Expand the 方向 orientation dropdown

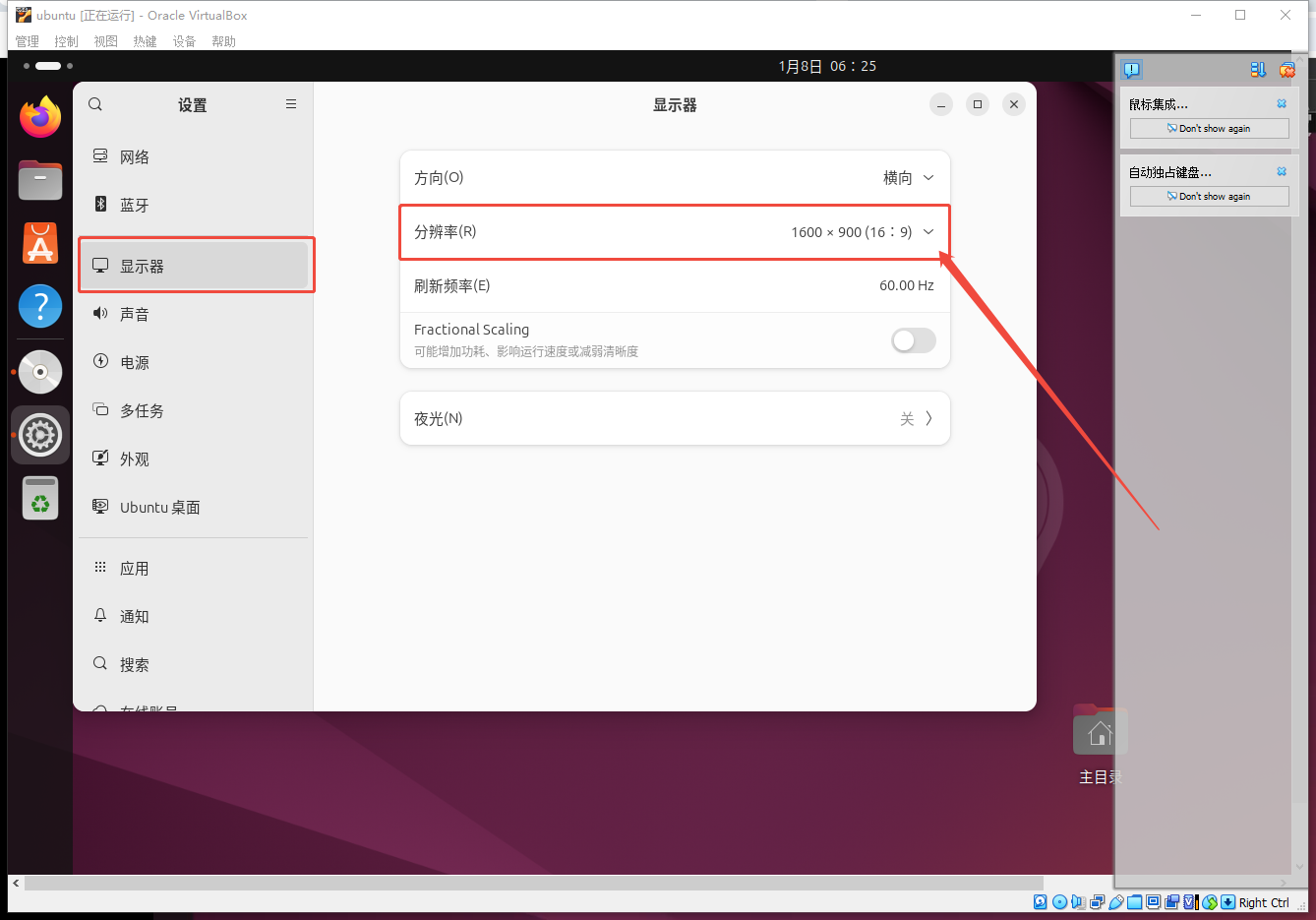[908, 178]
